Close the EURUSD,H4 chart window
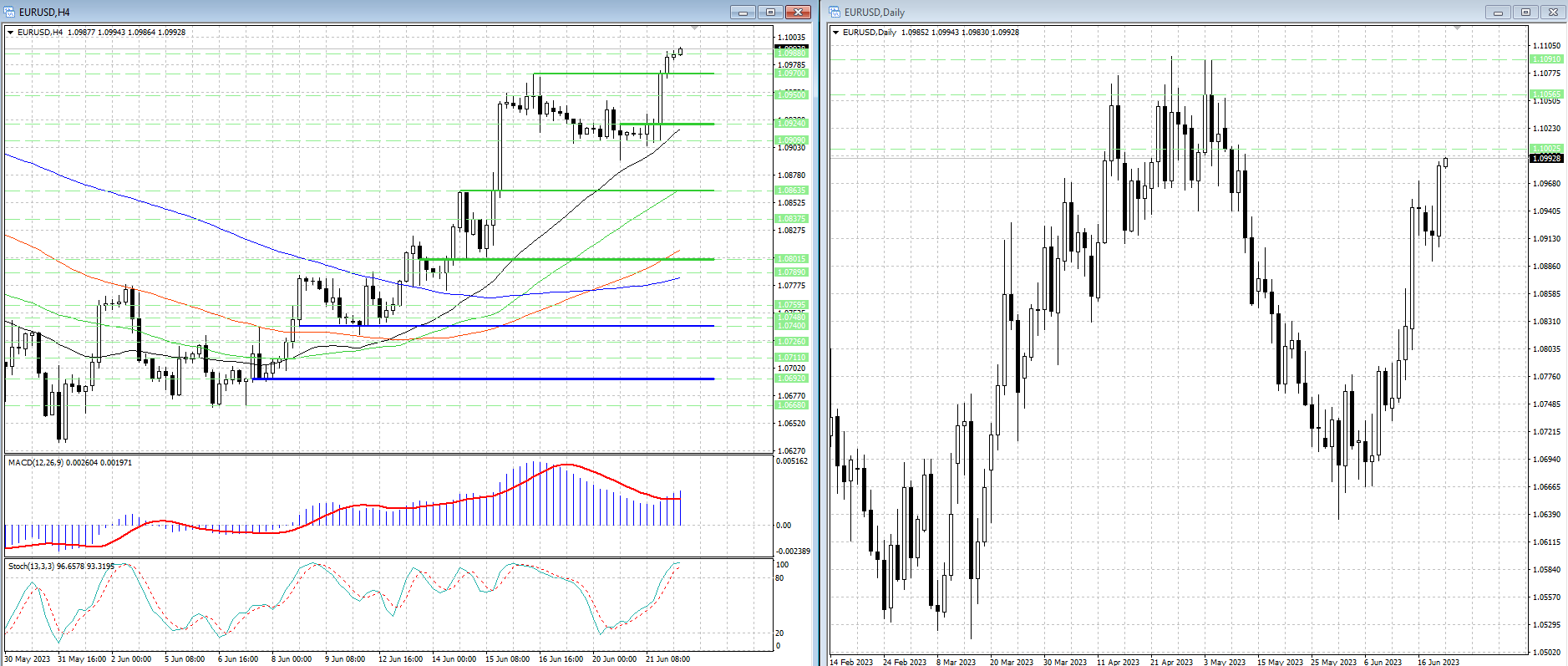Screen dimensions: 1568x666 click(798, 12)
